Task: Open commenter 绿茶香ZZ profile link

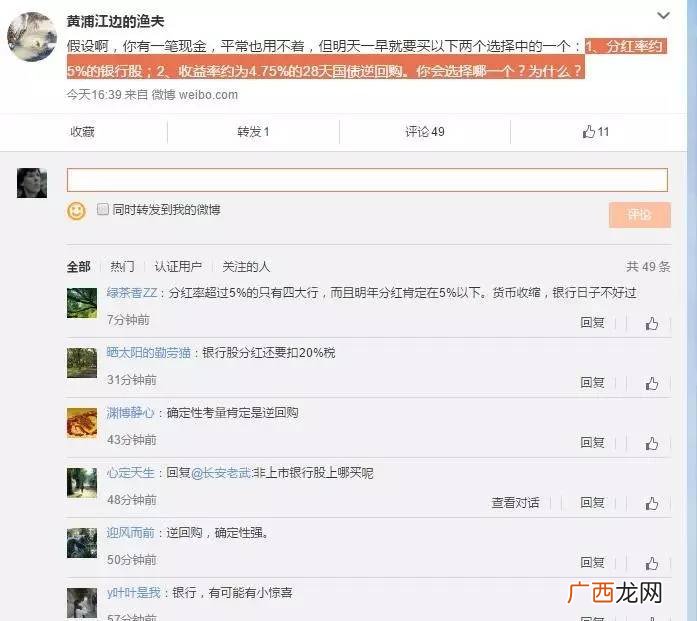Action: (132, 292)
